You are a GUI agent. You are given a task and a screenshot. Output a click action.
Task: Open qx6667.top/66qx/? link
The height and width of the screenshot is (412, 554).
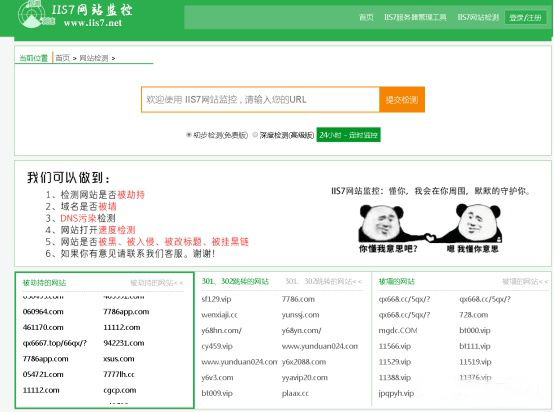(x=55, y=343)
